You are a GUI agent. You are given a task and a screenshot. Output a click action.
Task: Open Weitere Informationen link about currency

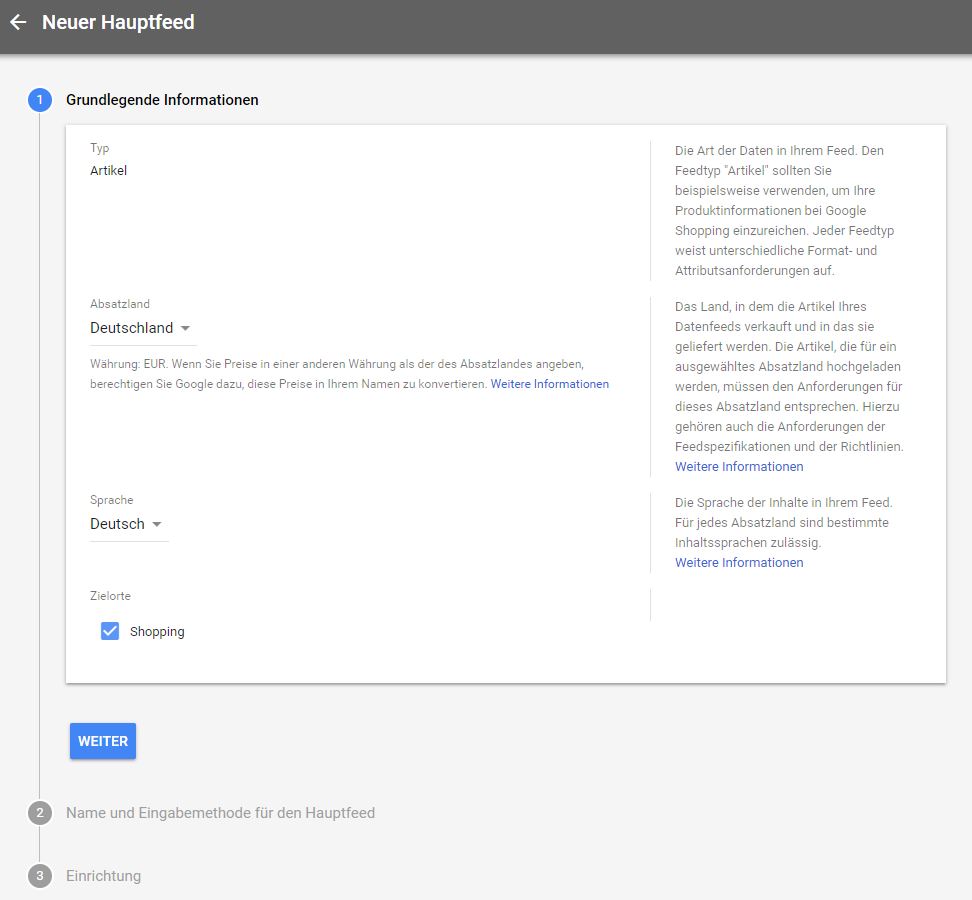pos(549,384)
